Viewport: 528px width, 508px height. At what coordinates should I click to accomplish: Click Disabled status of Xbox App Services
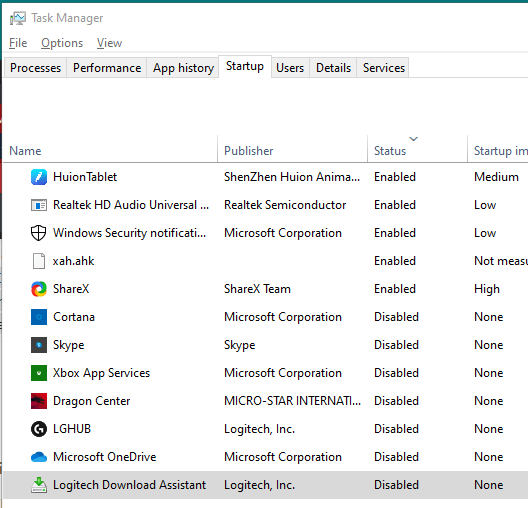tap(396, 373)
